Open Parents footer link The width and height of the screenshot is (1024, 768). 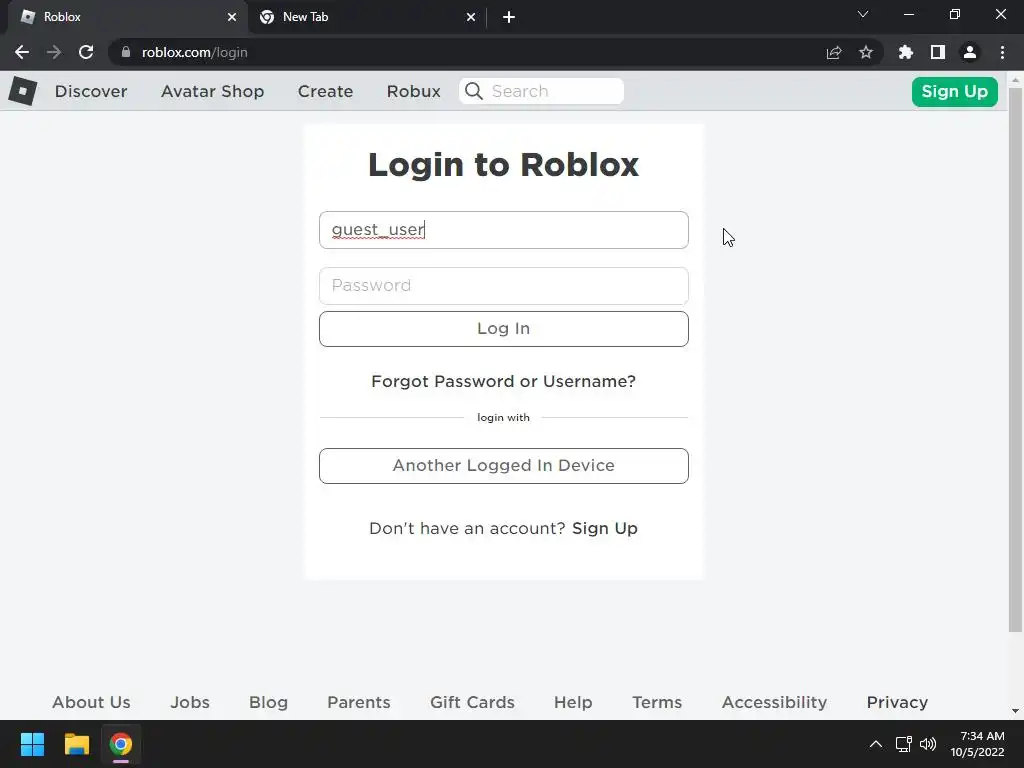359,702
